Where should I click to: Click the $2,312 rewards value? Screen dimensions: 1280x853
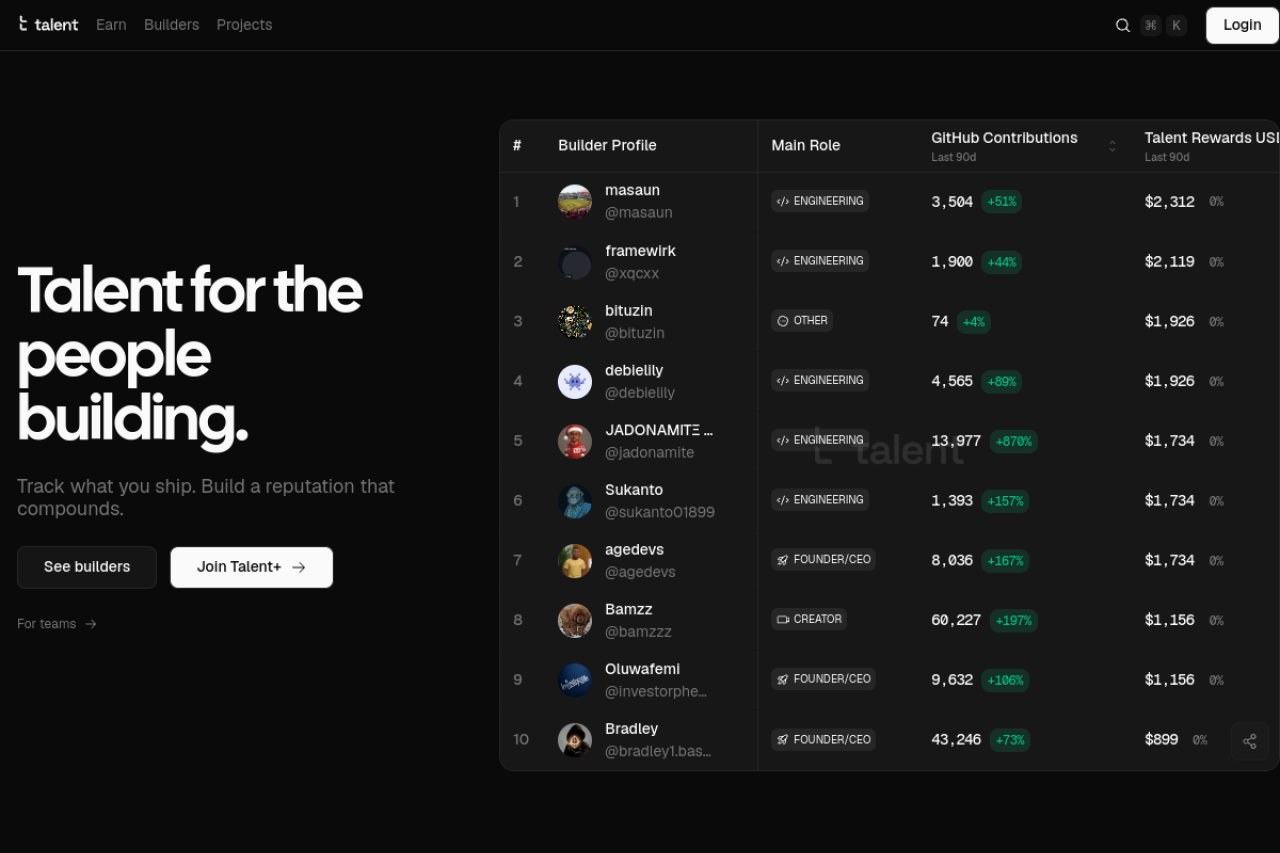point(1170,202)
